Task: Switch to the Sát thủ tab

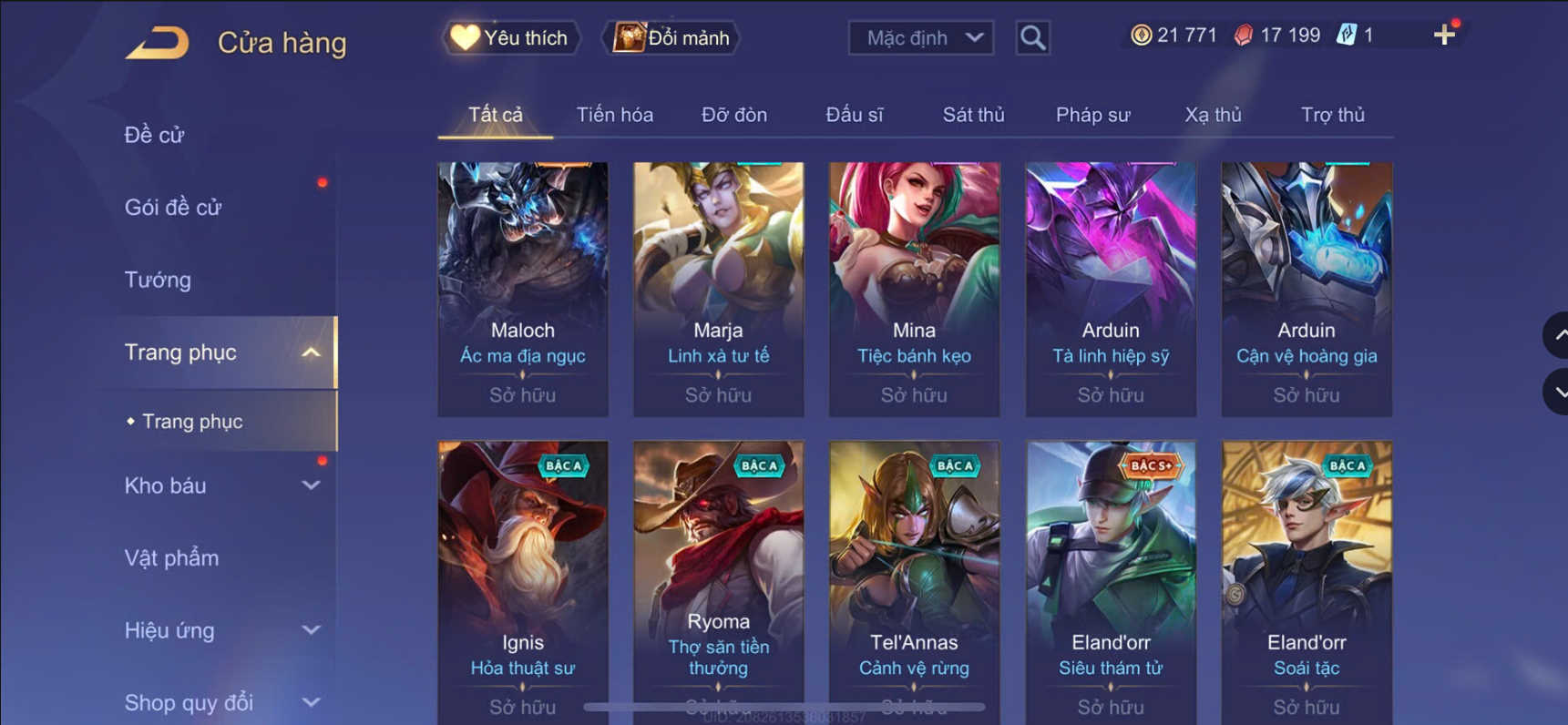Action: click(x=973, y=115)
